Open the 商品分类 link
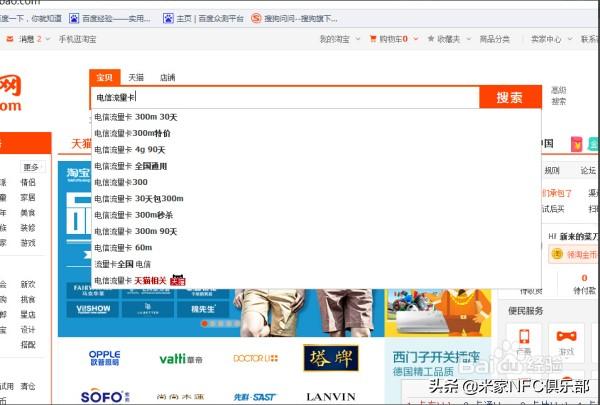Image resolution: width=600 pixels, height=405 pixels. click(x=494, y=39)
